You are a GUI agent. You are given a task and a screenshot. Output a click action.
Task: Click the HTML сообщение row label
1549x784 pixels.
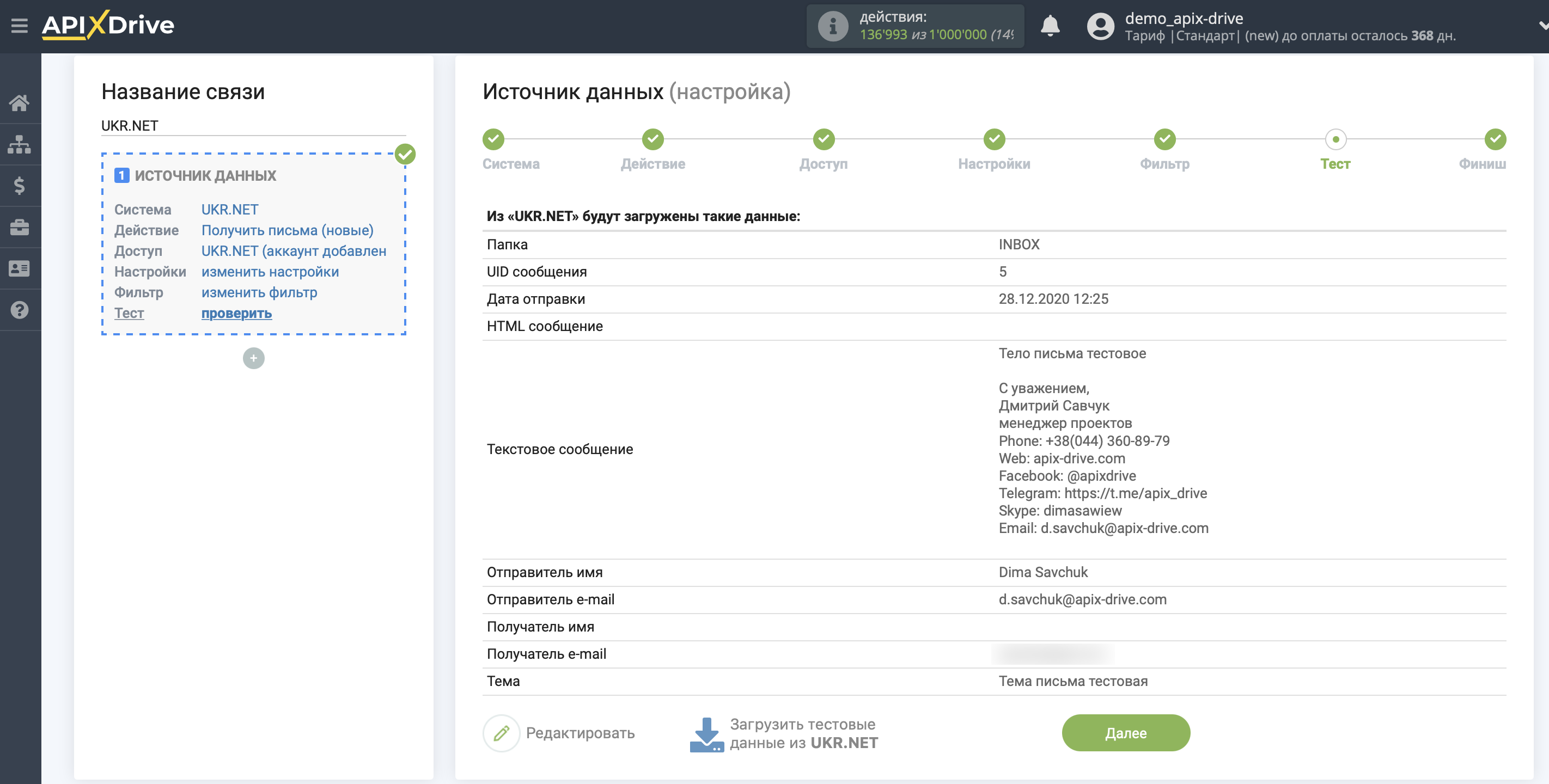coord(544,327)
